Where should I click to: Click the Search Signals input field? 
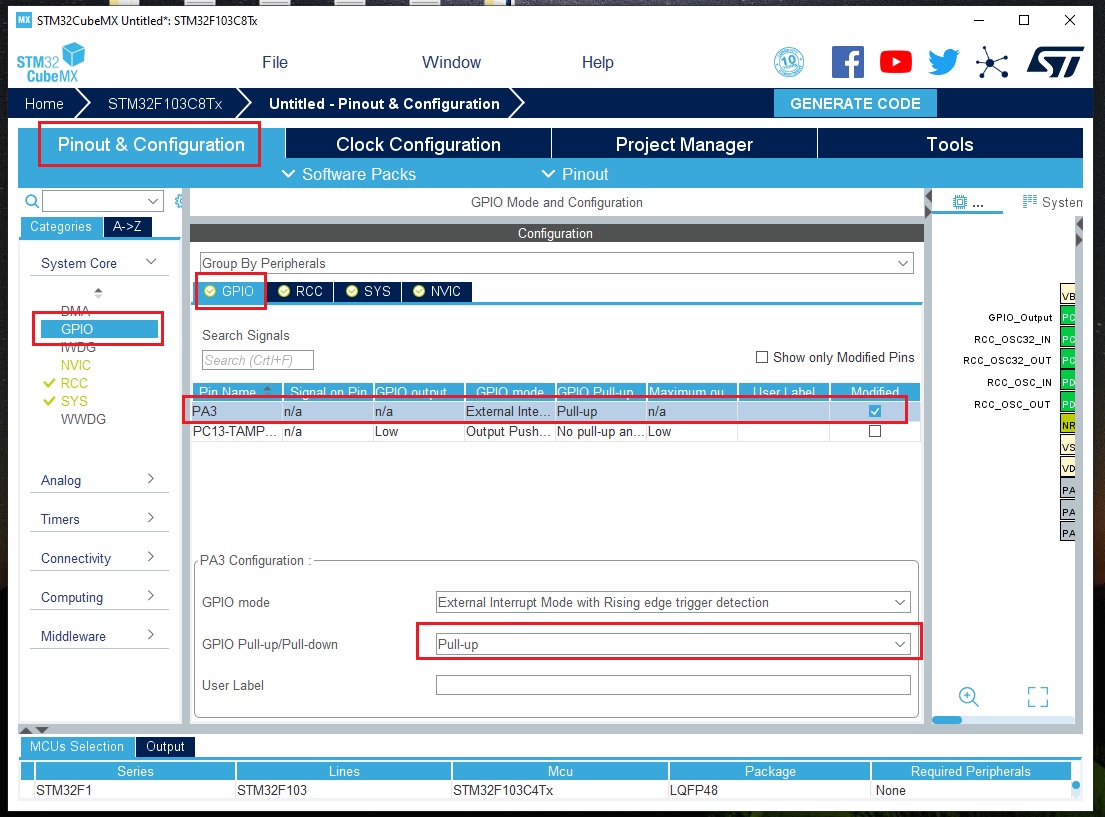(257, 360)
